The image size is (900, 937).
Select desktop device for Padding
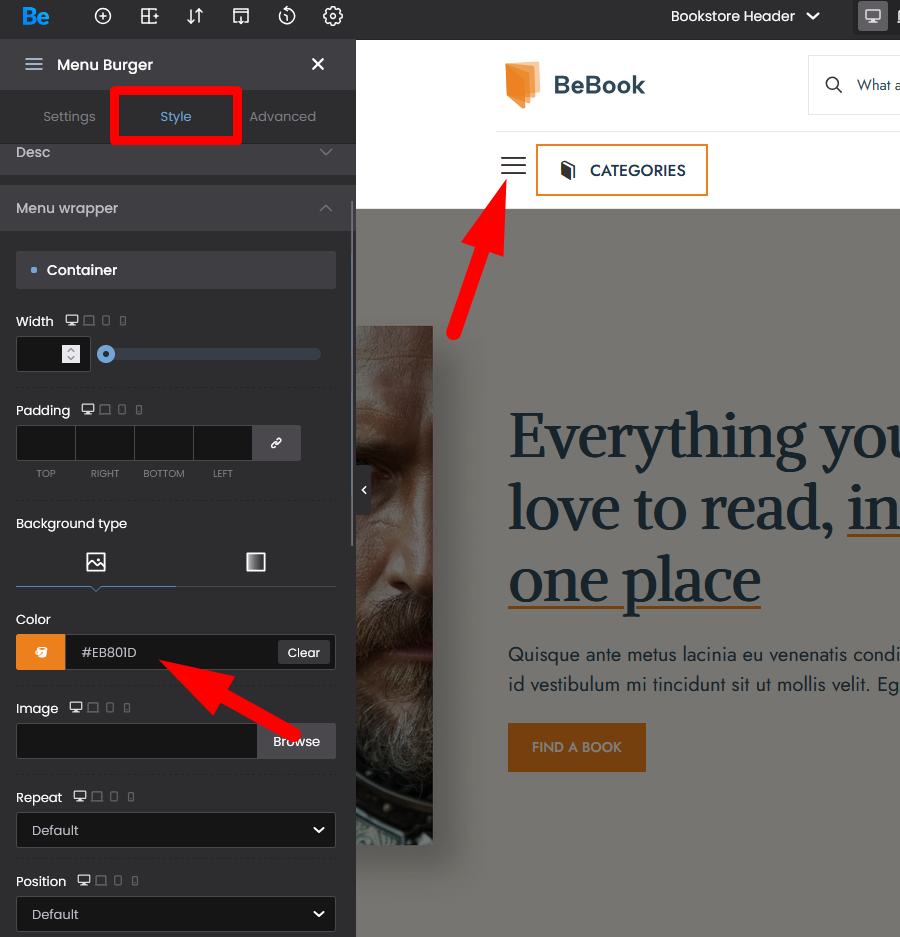88,410
